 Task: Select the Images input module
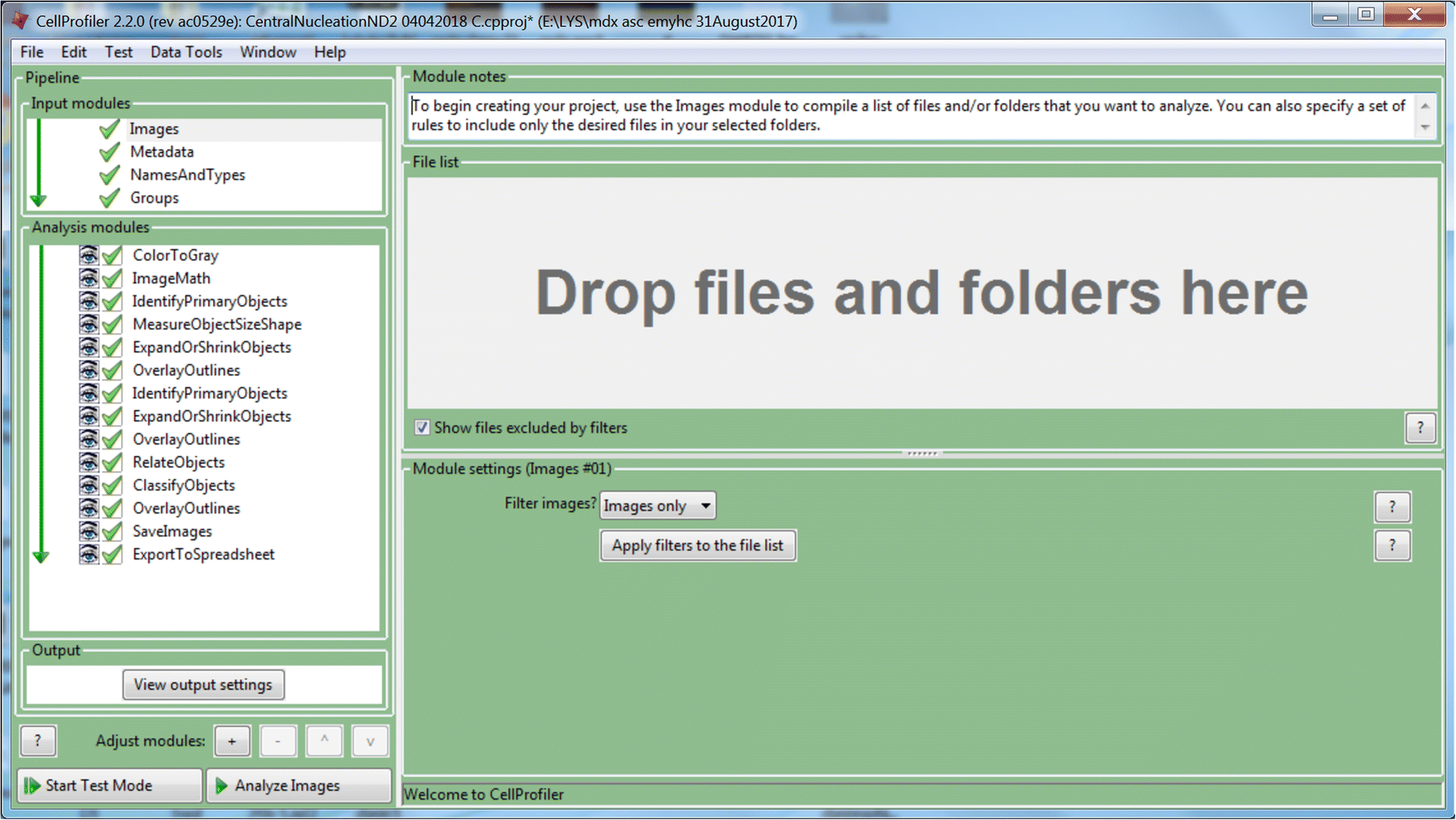click(x=153, y=129)
